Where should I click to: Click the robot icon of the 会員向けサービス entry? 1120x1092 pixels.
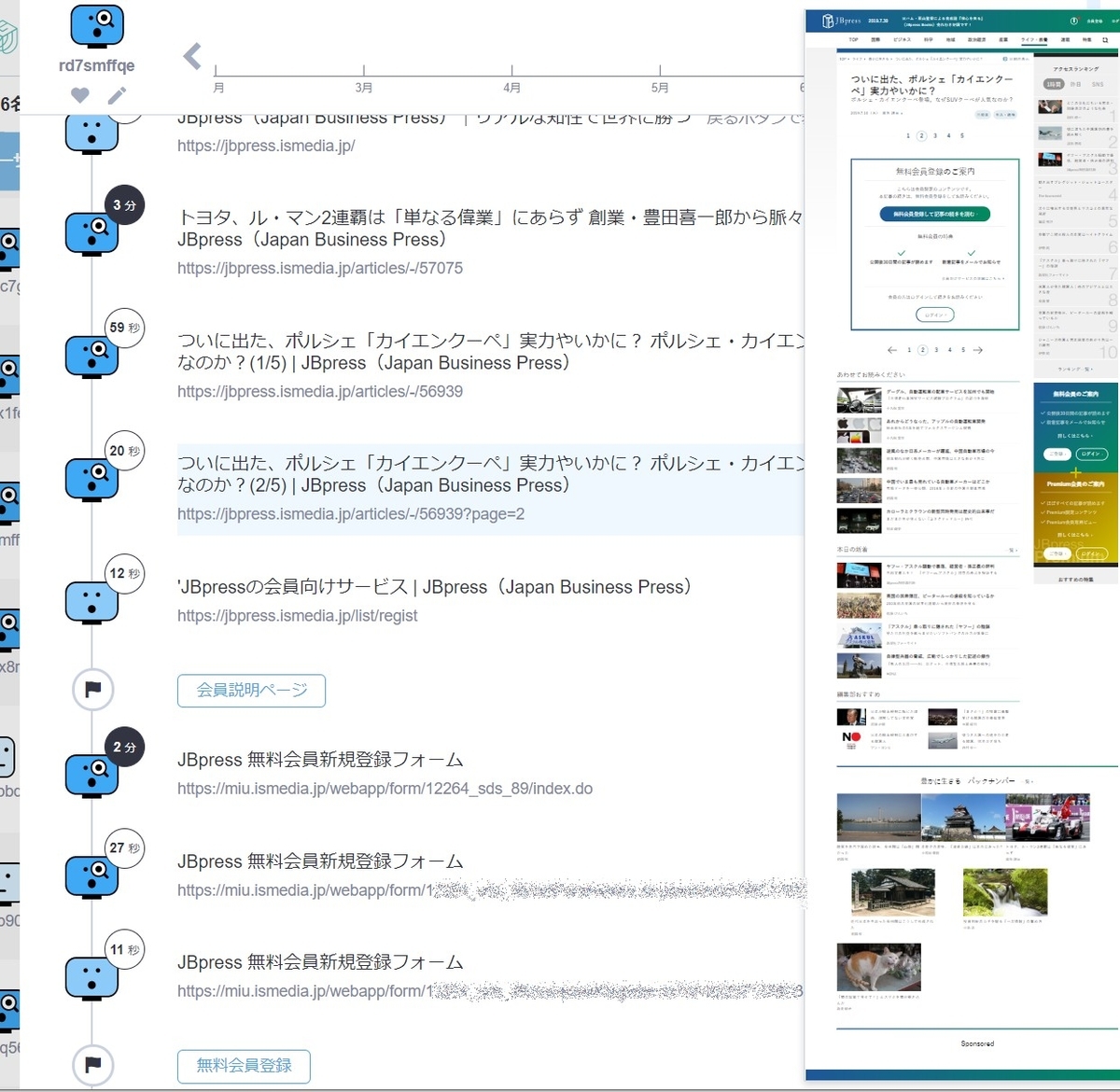91,602
